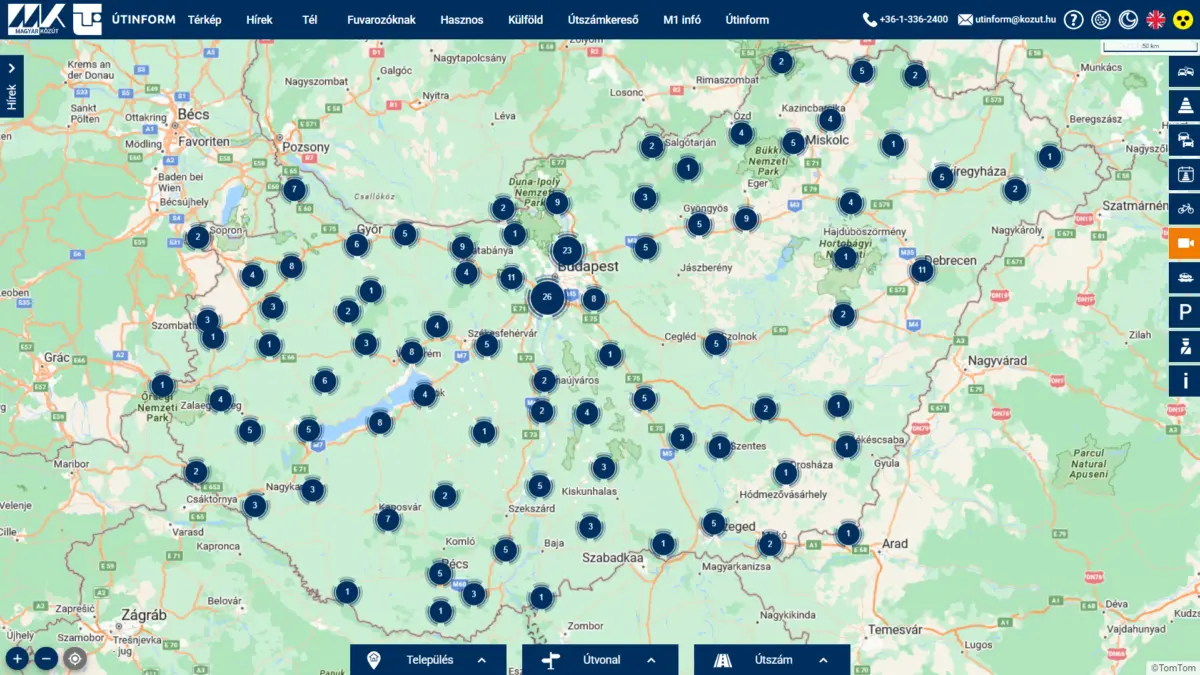Select the bicycle layer icon
This screenshot has width=1200, height=675.
[1185, 208]
